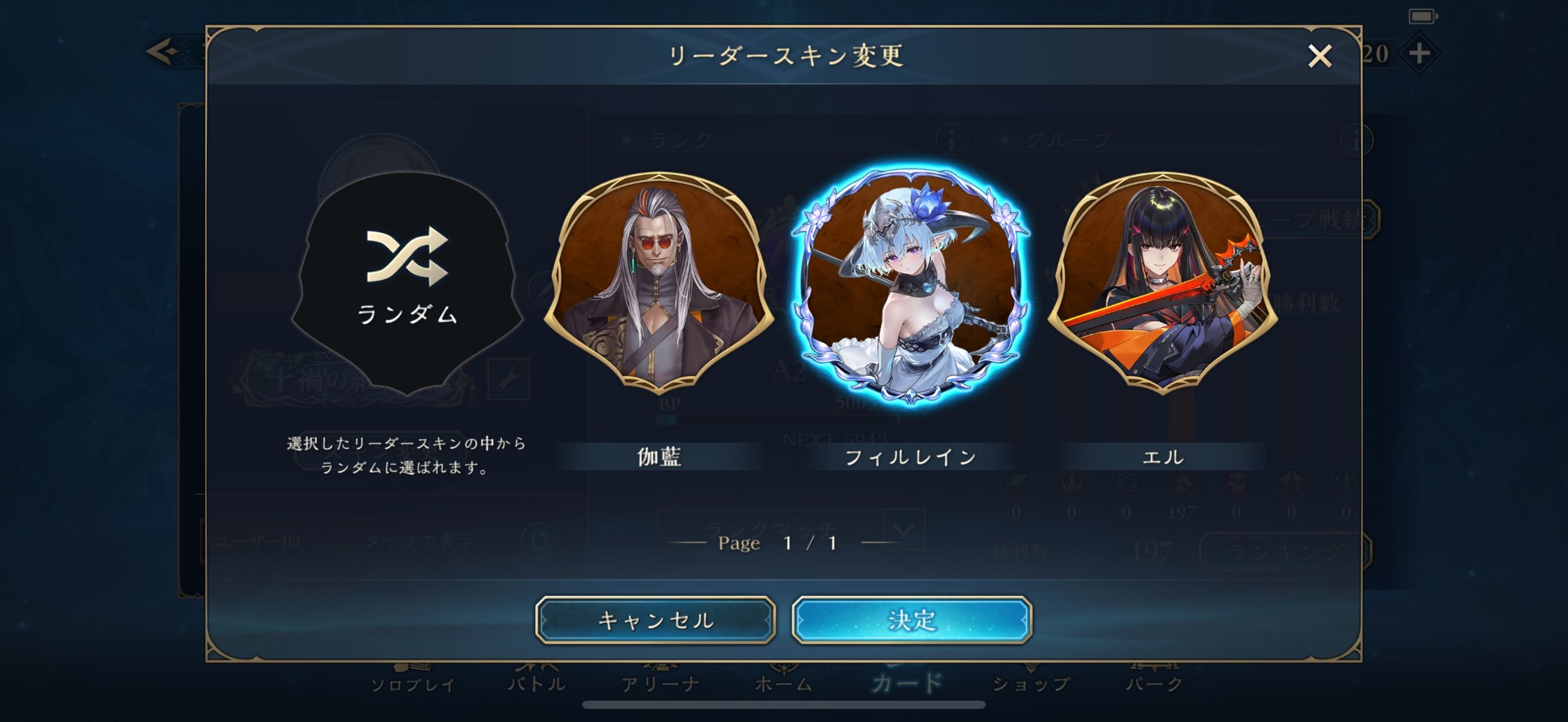The image size is (1568, 722).
Task: Click the フィルレイン name label
Action: pos(911,457)
